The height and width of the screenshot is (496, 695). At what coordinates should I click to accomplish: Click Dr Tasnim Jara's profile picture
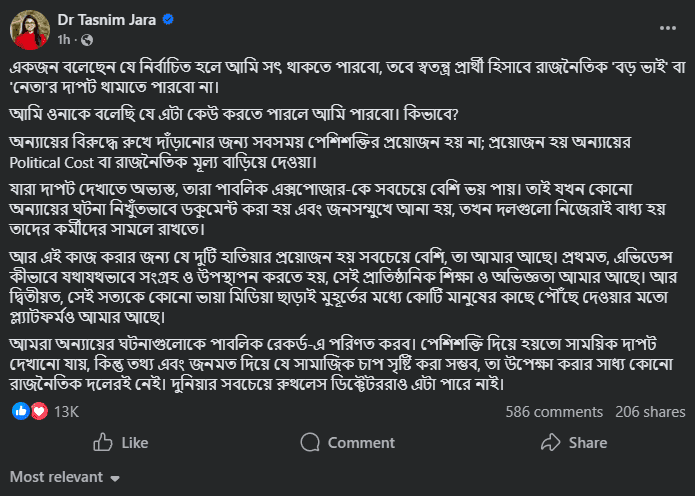30,28
